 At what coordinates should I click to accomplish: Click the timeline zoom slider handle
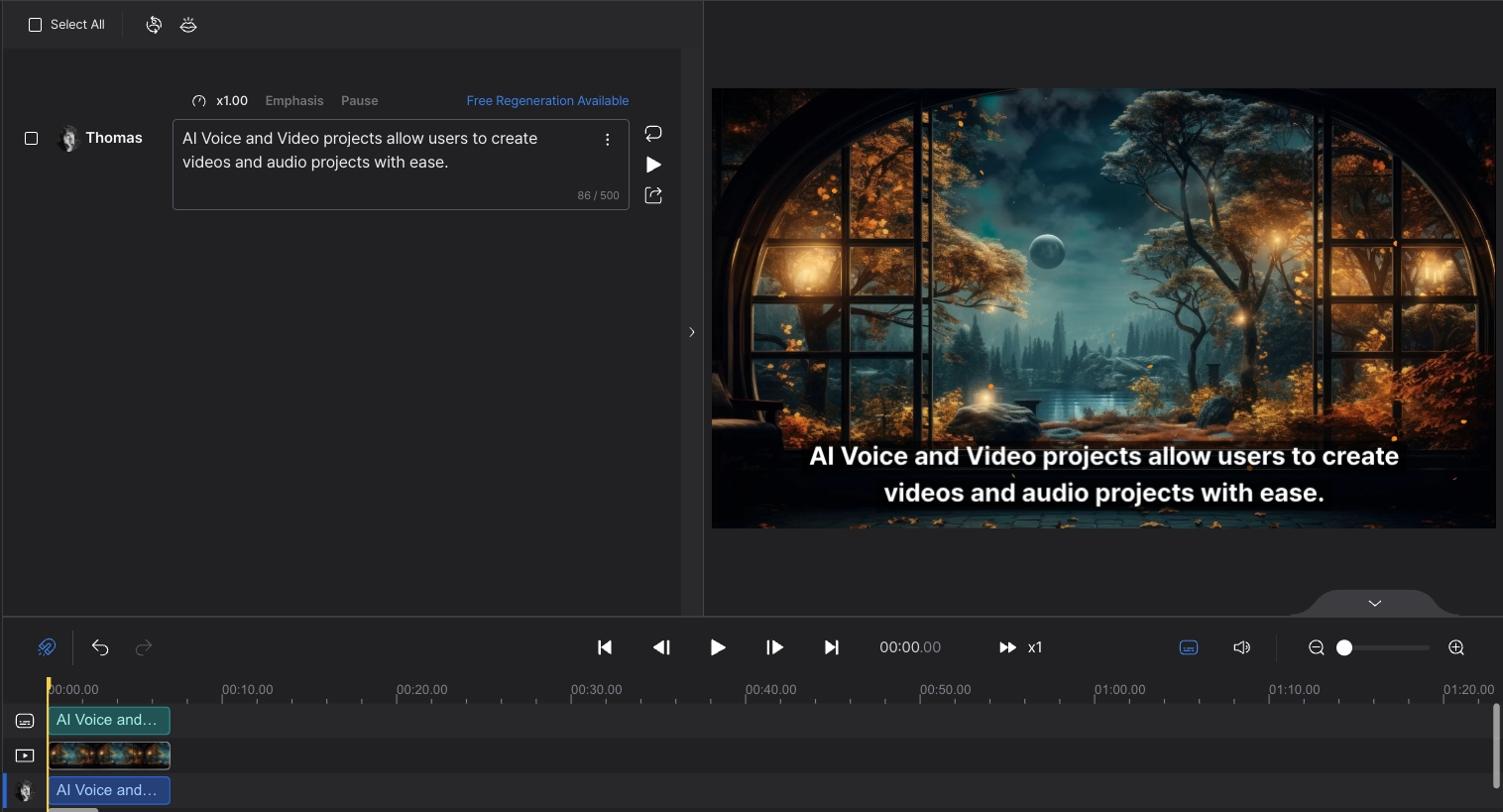(1344, 647)
